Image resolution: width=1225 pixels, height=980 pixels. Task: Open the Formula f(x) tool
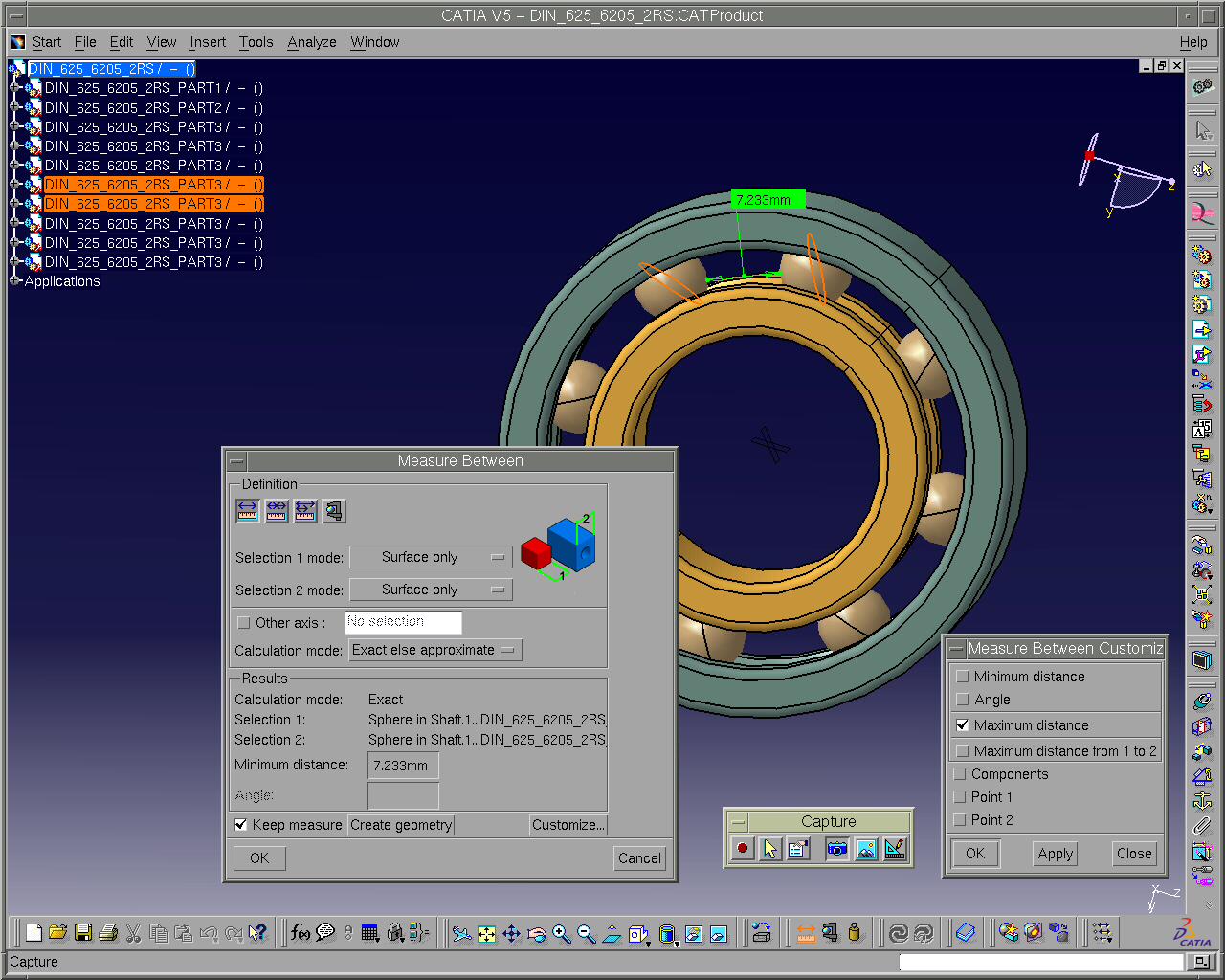click(301, 932)
